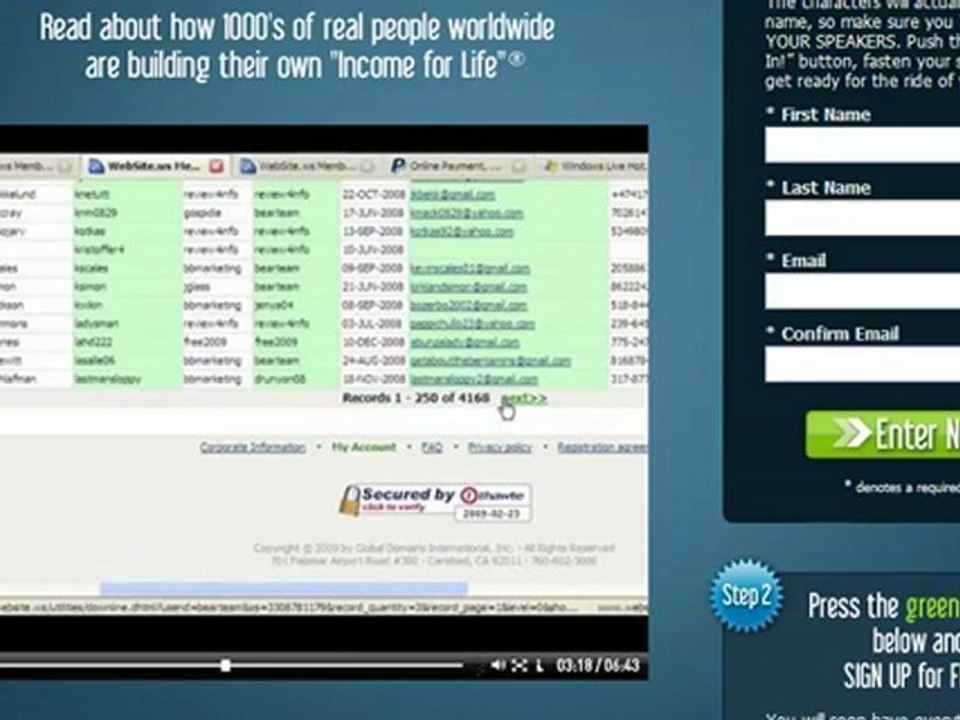
Task: Click the date 08-SEP-2008
Action: point(373,305)
